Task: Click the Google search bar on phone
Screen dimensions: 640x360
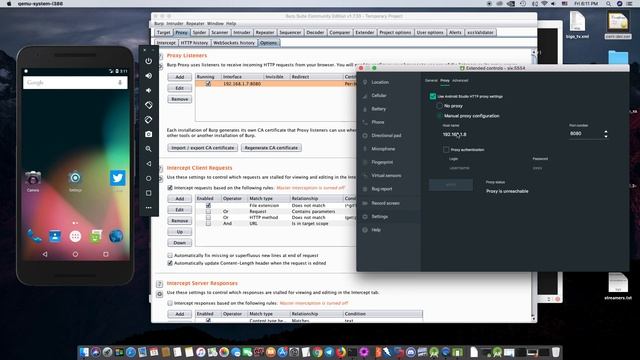Action: [75, 82]
